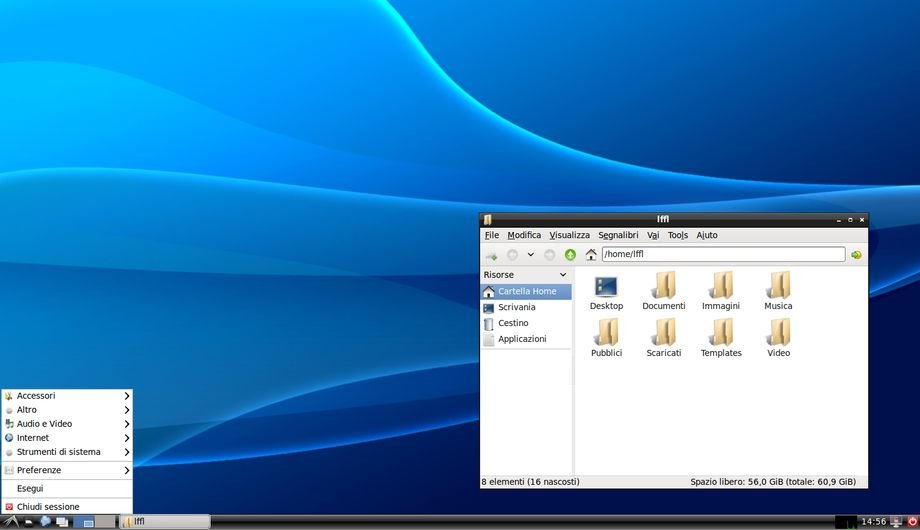Expand the Risorse side pane dropdown

click(563, 275)
